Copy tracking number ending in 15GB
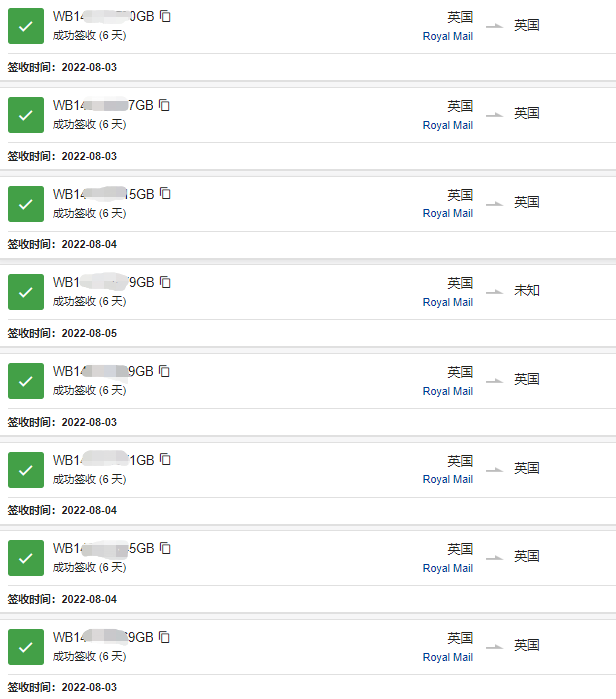 [165, 194]
